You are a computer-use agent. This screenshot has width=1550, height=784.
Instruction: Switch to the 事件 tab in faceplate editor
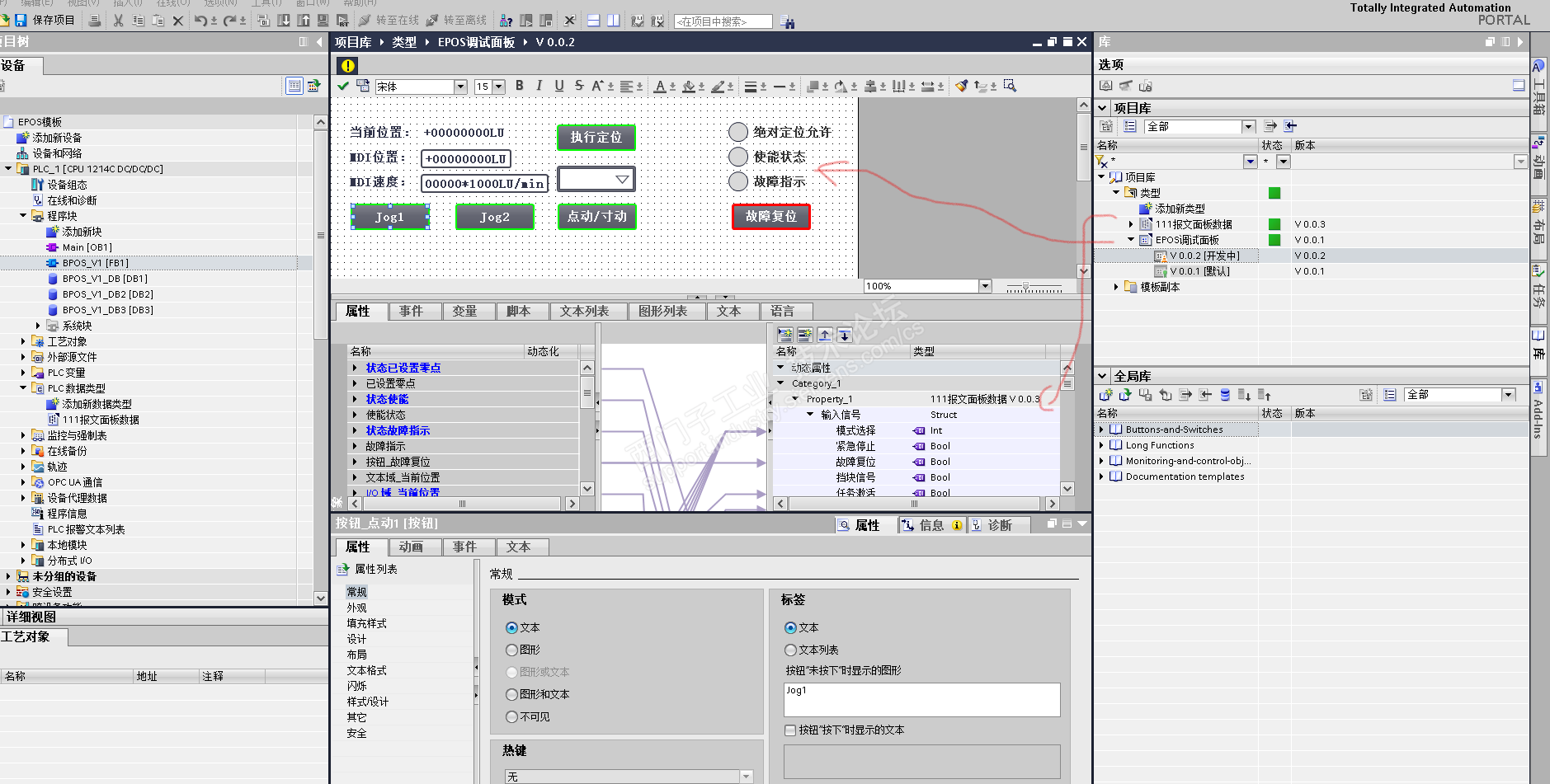pos(411,311)
